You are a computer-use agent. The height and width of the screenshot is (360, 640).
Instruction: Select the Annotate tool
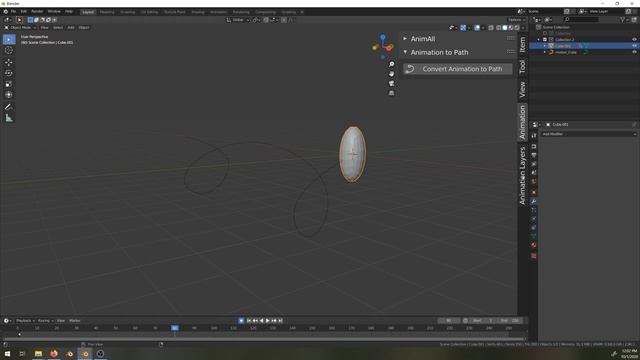9,107
